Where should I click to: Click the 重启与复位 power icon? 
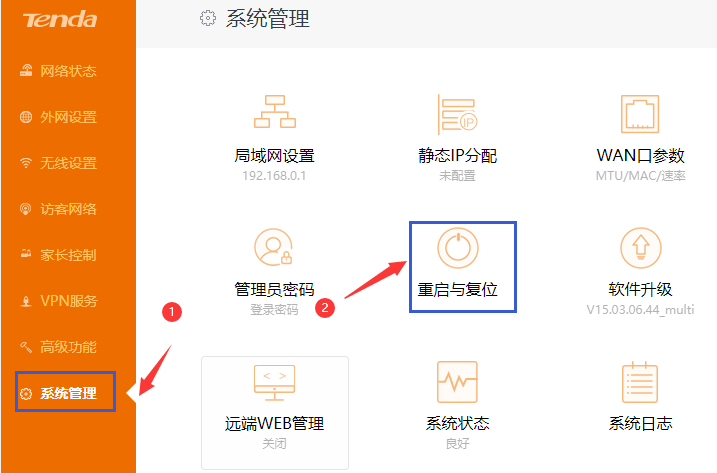point(458,248)
